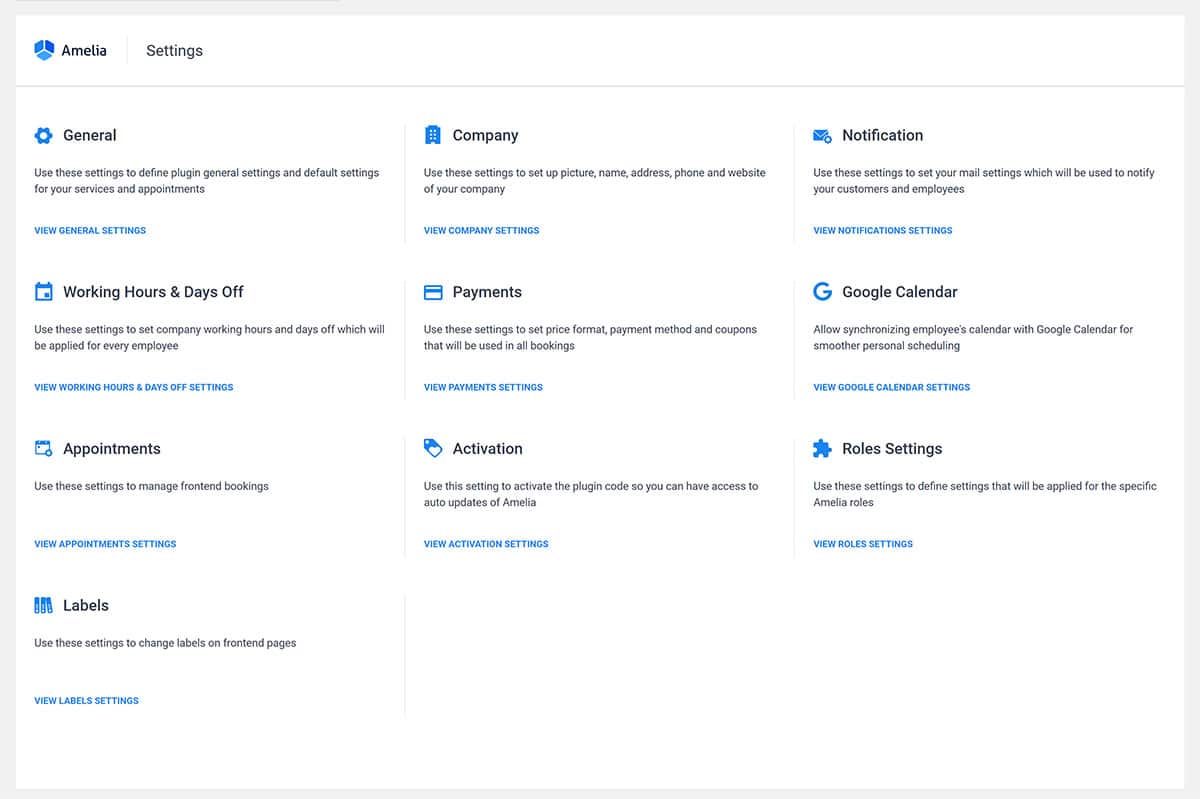Viewport: 1200px width, 799px height.
Task: Click the Amelia logo icon
Action: [x=44, y=50]
